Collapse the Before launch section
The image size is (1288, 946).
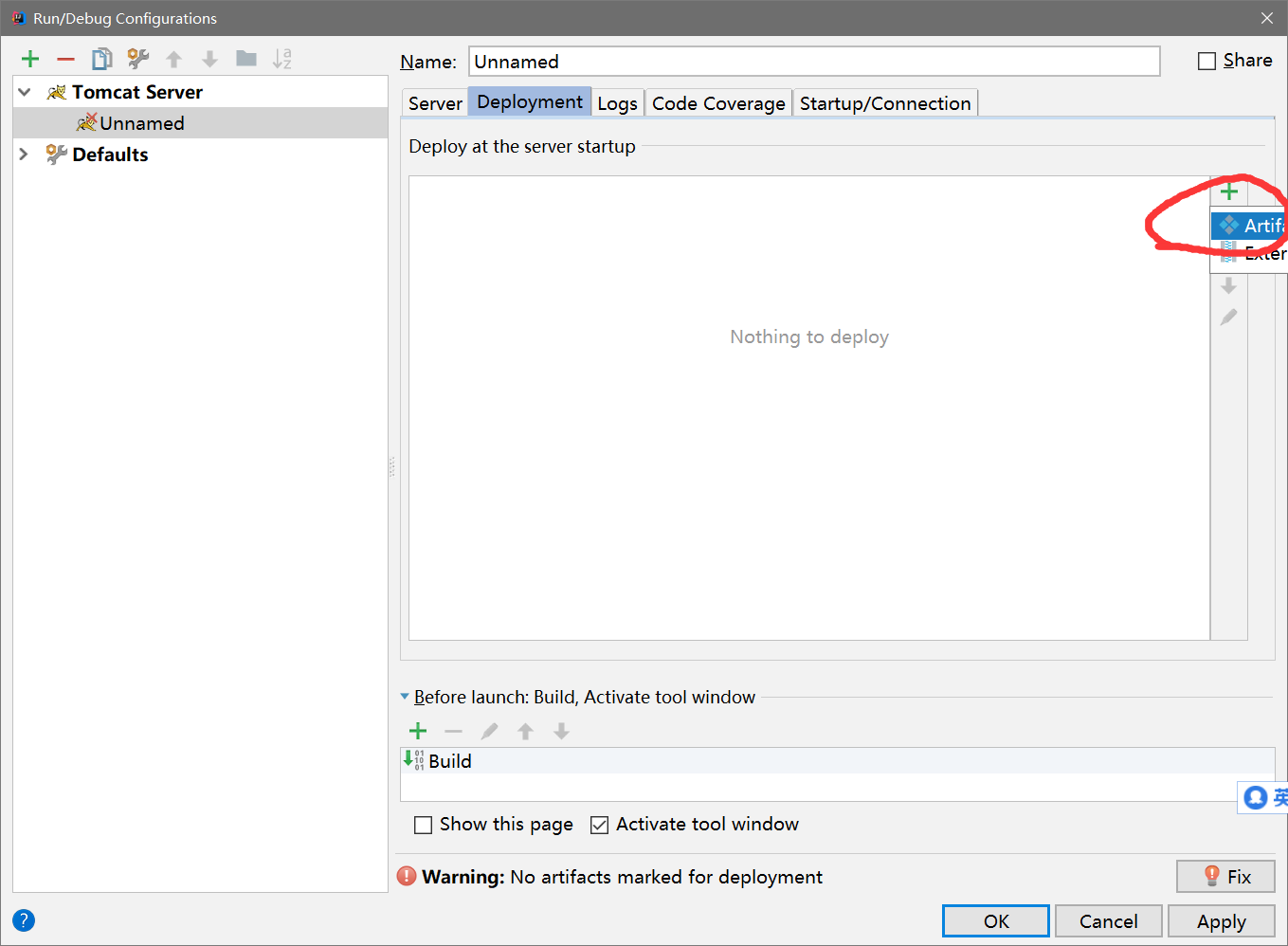point(406,697)
